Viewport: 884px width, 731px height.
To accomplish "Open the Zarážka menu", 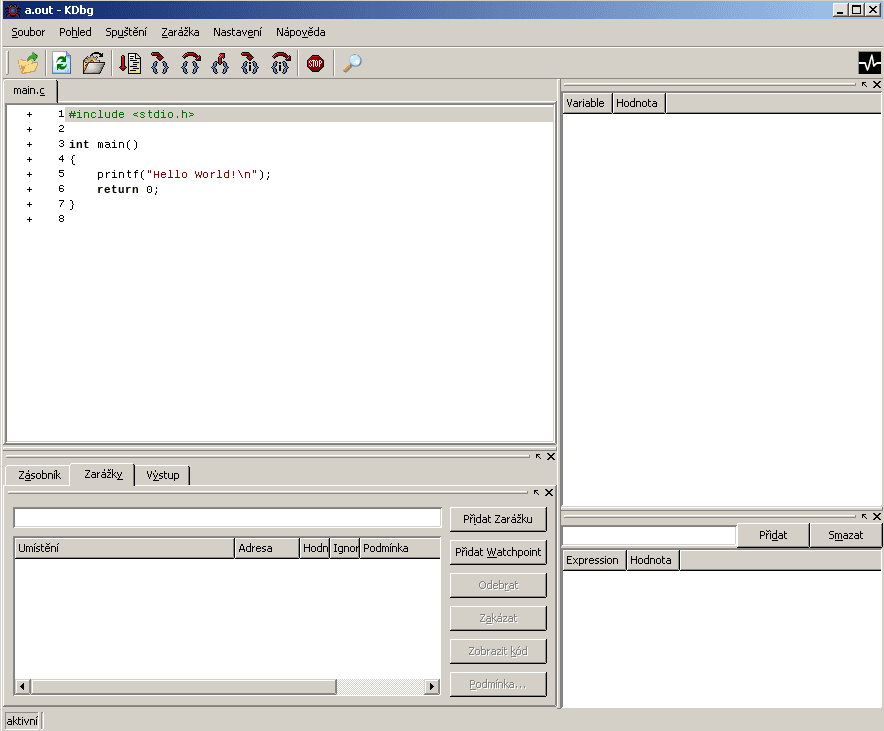I will (180, 32).
